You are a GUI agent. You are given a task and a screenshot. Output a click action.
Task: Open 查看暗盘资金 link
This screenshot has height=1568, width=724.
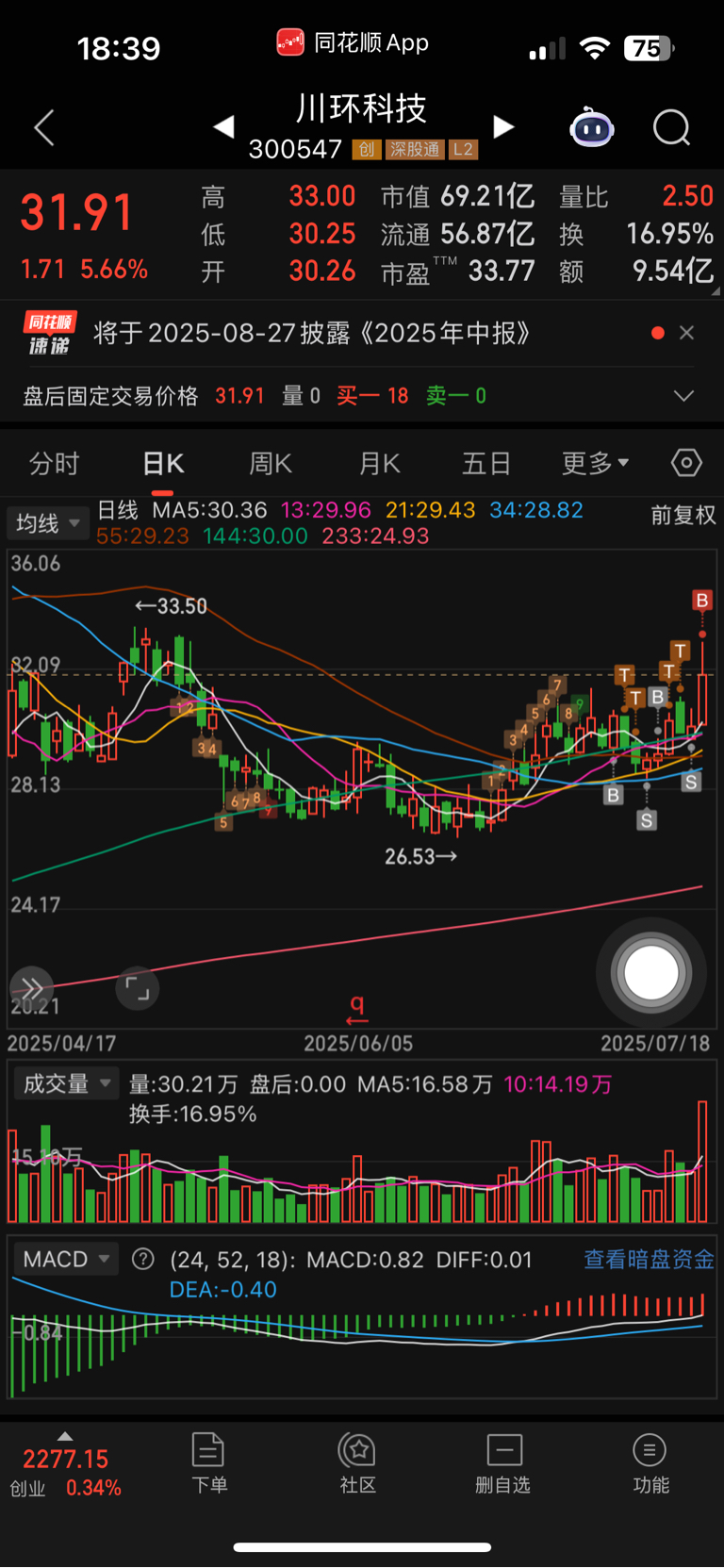[649, 1260]
